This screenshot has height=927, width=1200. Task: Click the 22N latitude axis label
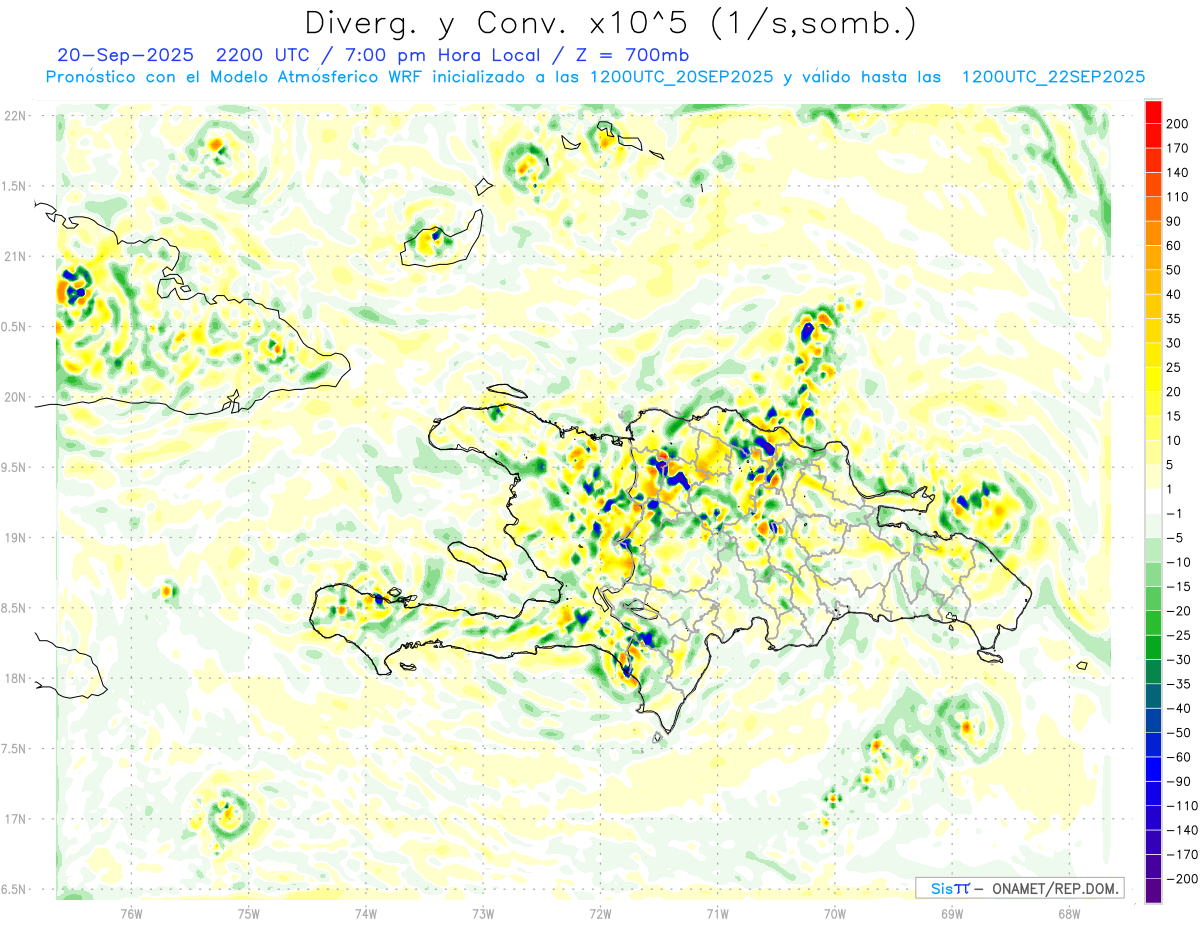pyautogui.click(x=16, y=116)
